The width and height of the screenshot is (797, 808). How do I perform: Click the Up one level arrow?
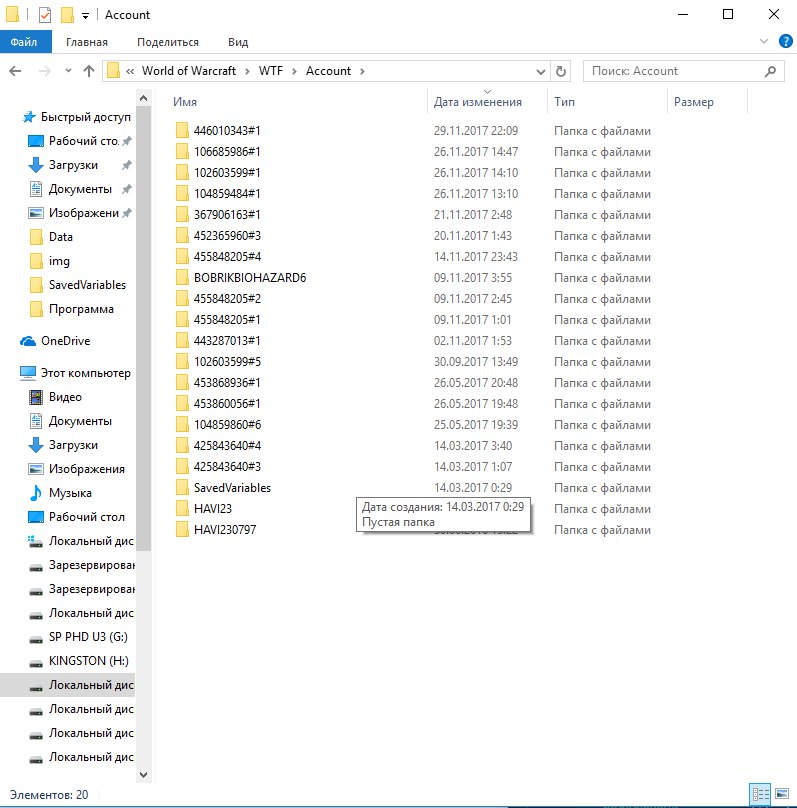click(89, 71)
